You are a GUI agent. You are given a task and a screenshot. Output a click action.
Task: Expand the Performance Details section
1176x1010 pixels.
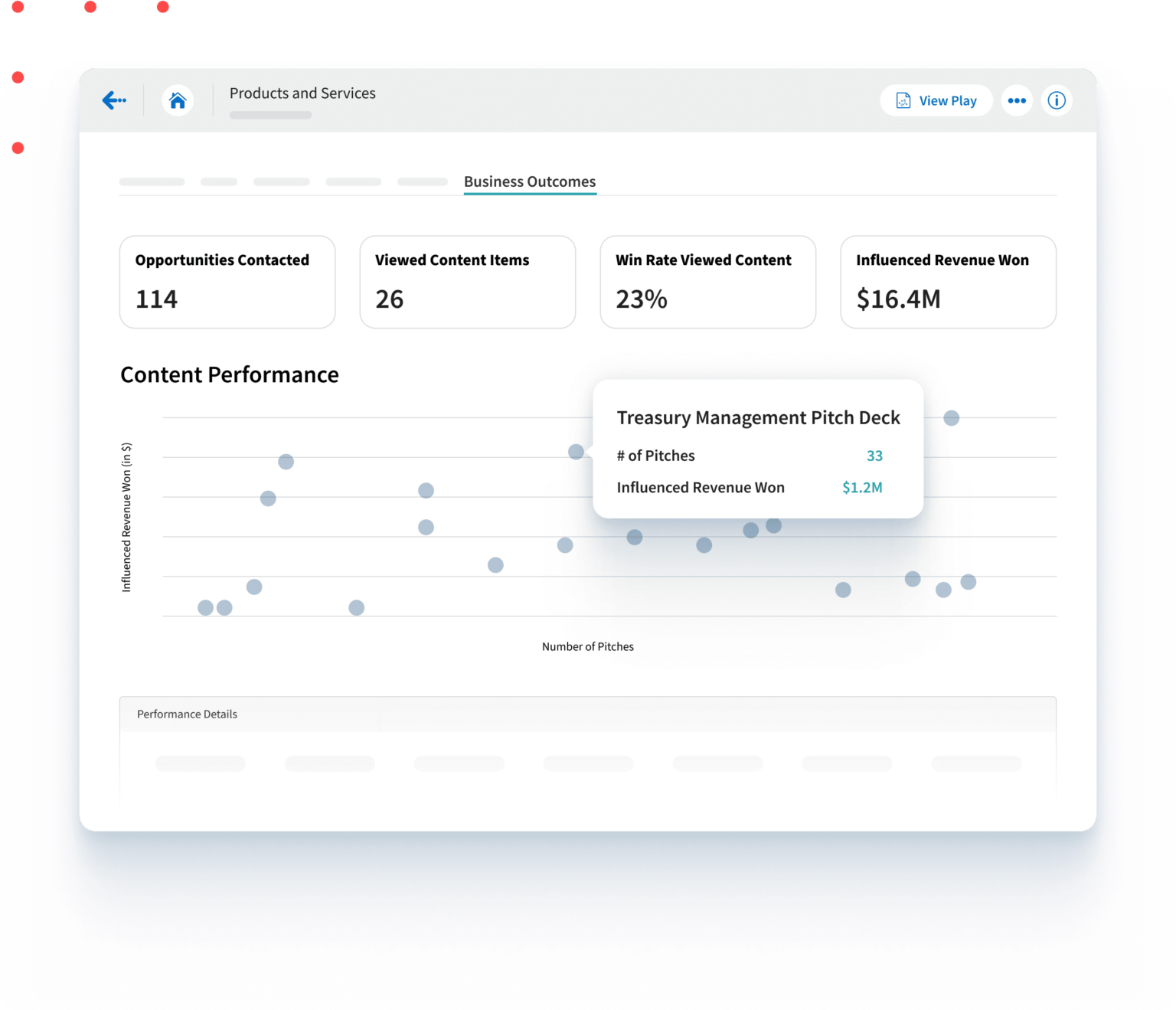click(186, 714)
